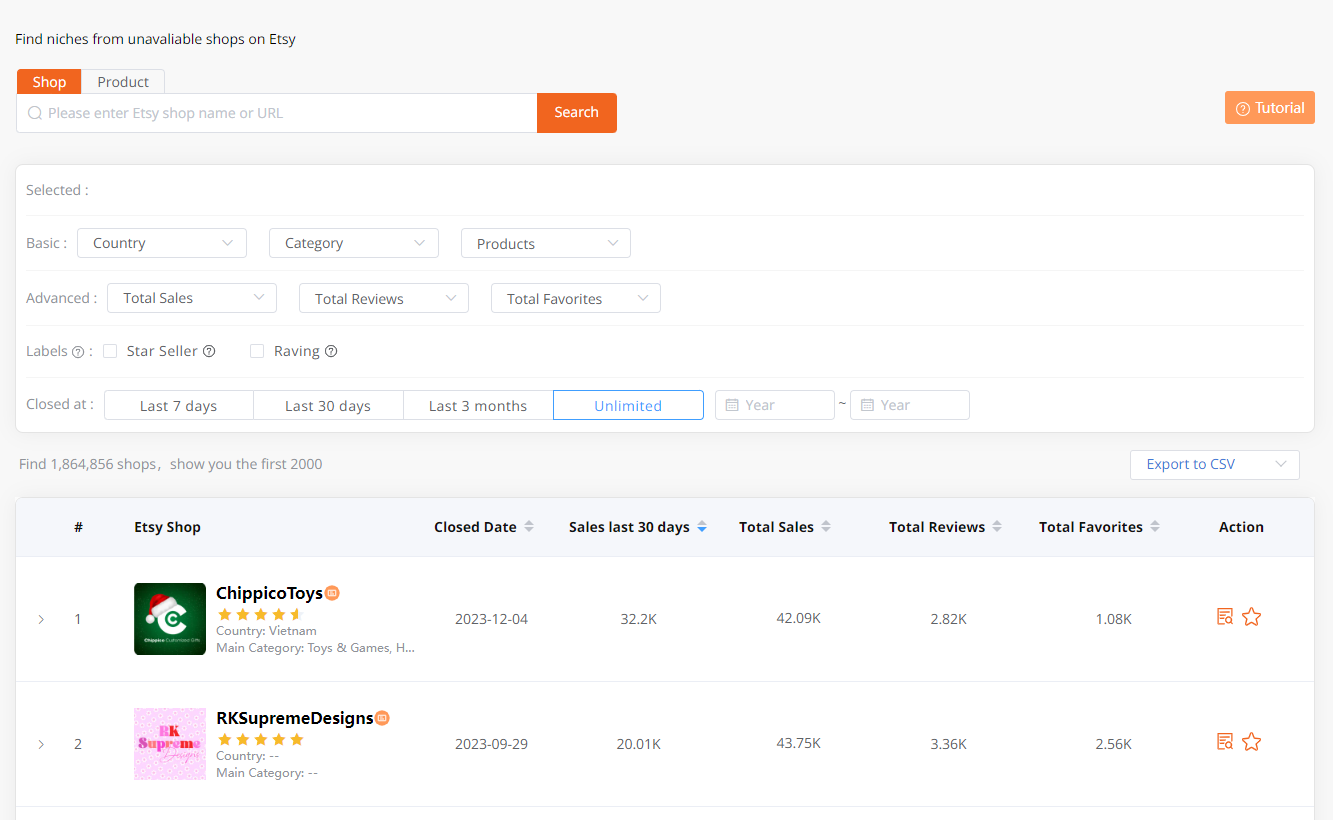This screenshot has width=1333, height=820.
Task: Enable the Raving checkbox
Action: pyautogui.click(x=255, y=351)
